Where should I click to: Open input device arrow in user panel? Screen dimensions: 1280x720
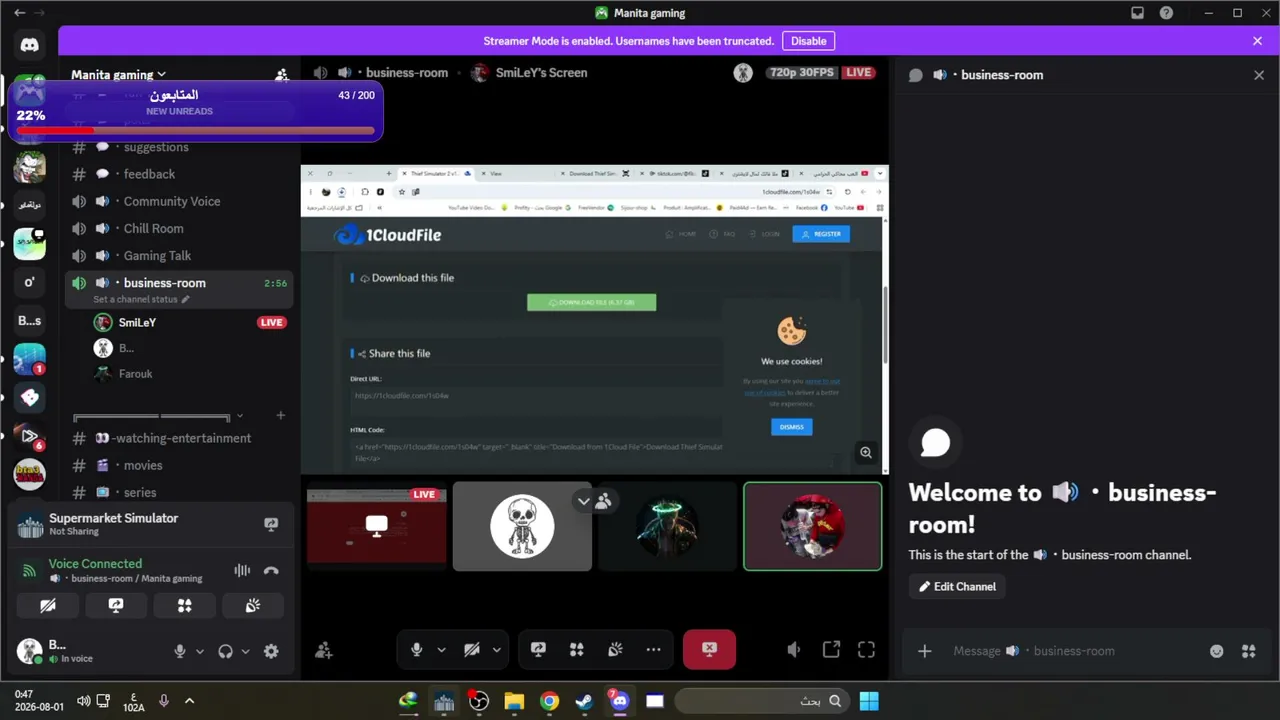click(199, 652)
